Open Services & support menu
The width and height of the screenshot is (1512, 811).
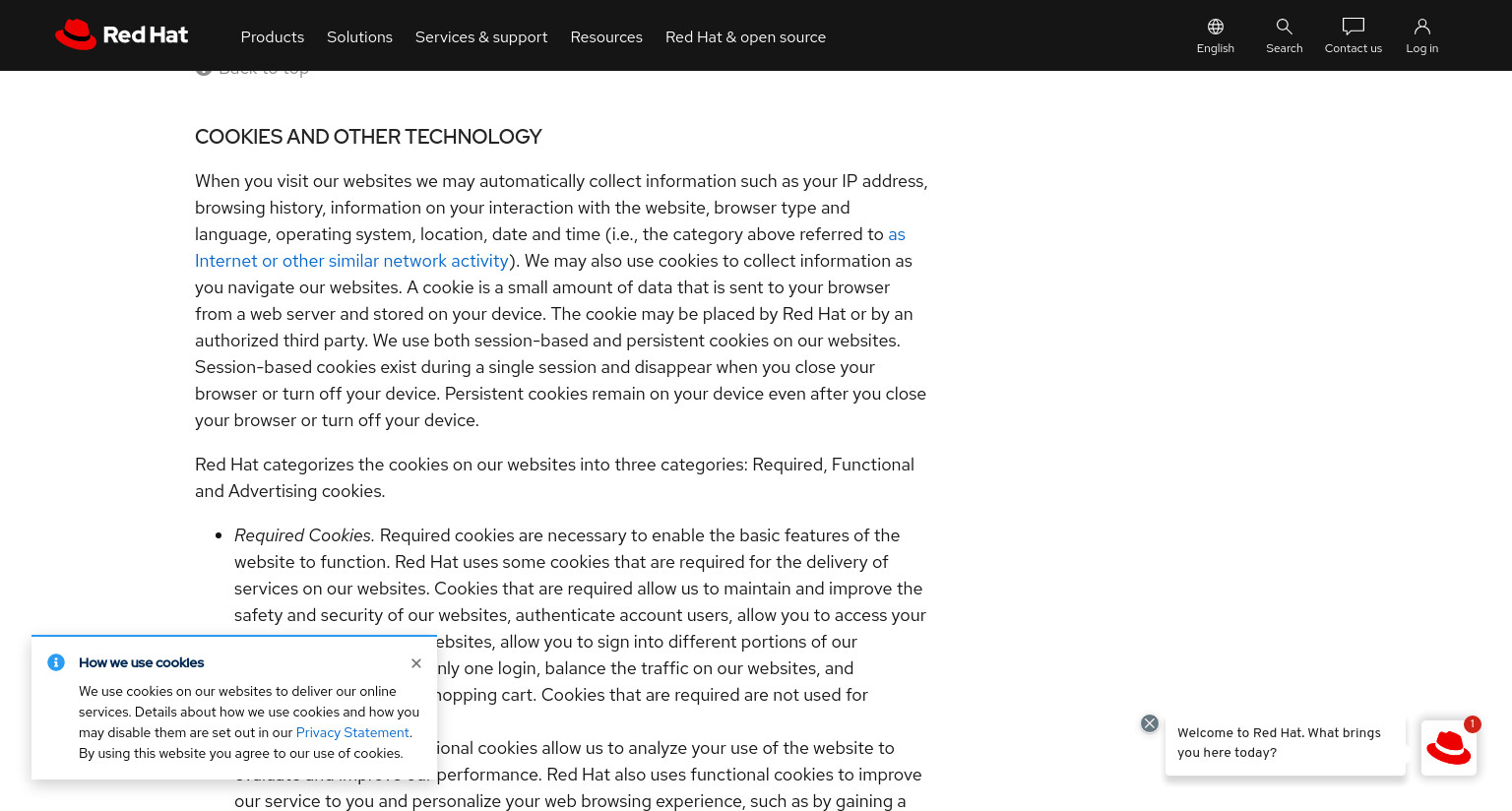(481, 36)
